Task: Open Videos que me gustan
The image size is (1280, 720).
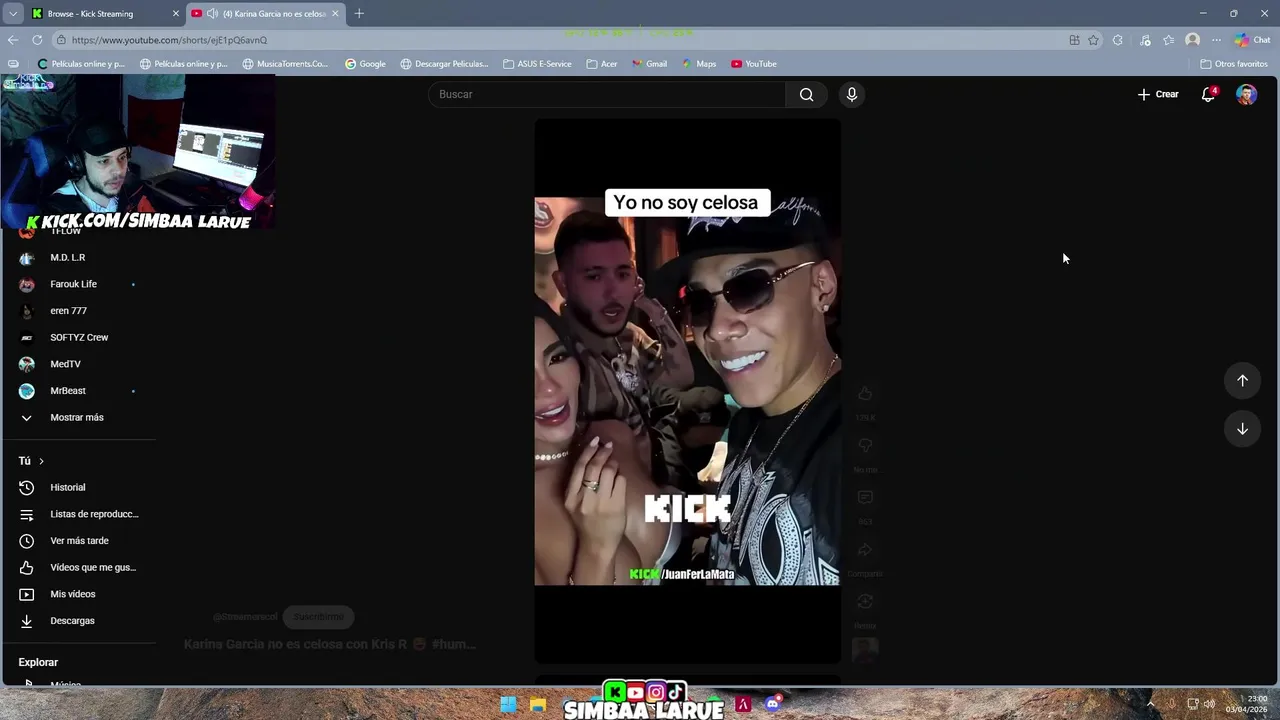Action: [x=78, y=568]
